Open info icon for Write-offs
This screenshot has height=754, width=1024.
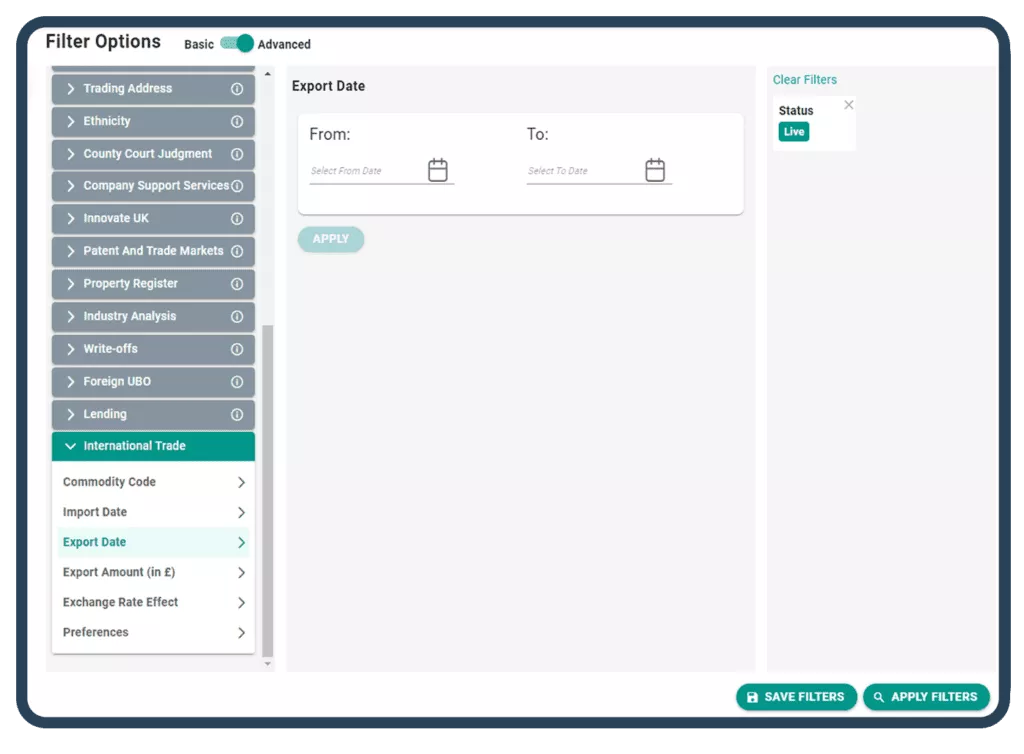tap(237, 349)
